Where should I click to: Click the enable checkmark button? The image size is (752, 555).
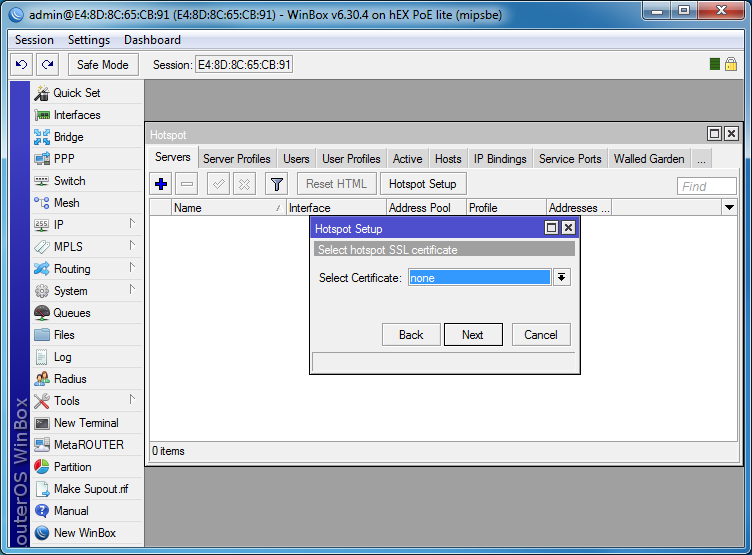tap(218, 184)
